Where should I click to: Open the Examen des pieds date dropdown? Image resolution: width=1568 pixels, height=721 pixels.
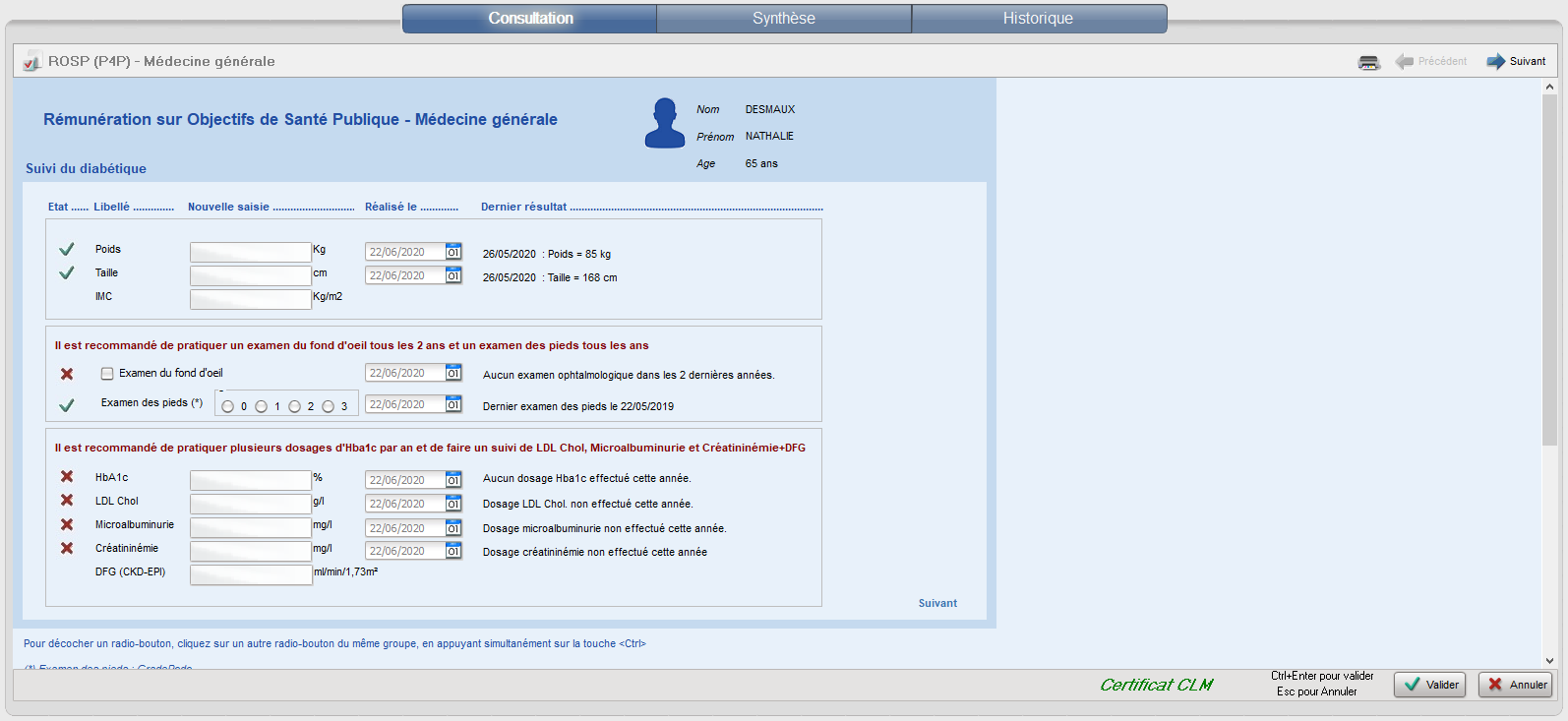click(453, 404)
